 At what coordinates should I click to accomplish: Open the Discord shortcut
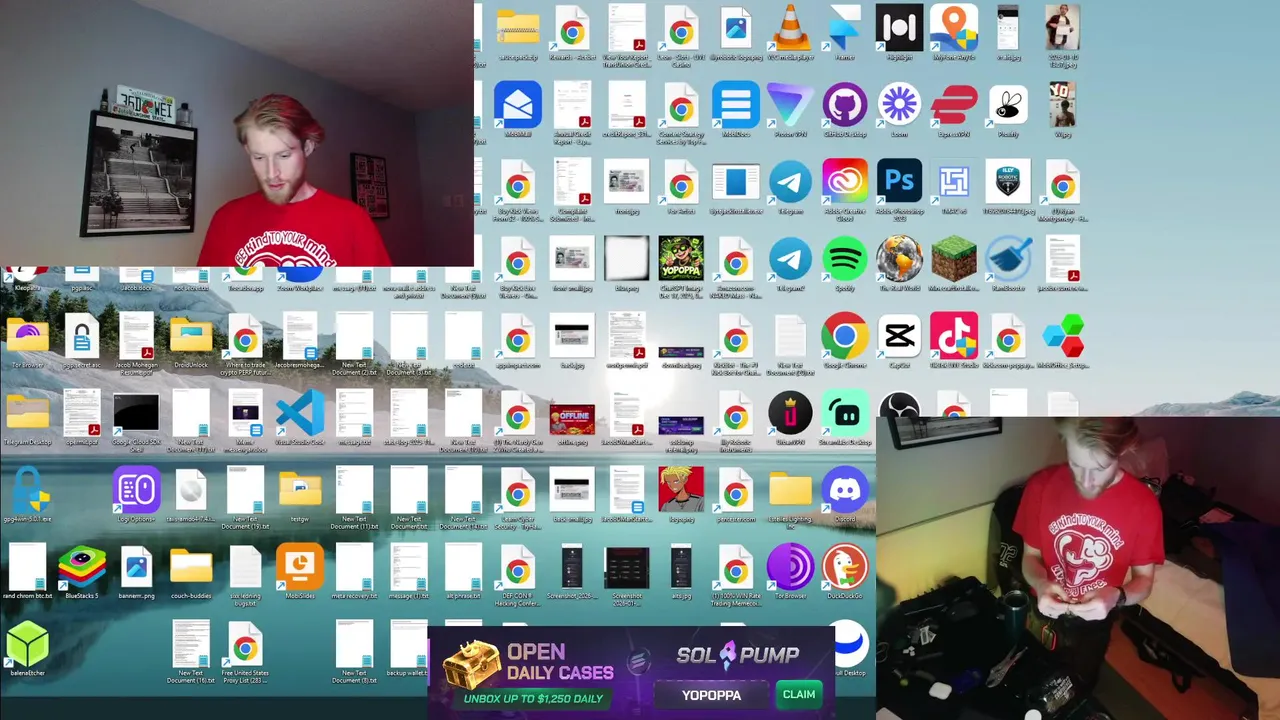pos(844,491)
